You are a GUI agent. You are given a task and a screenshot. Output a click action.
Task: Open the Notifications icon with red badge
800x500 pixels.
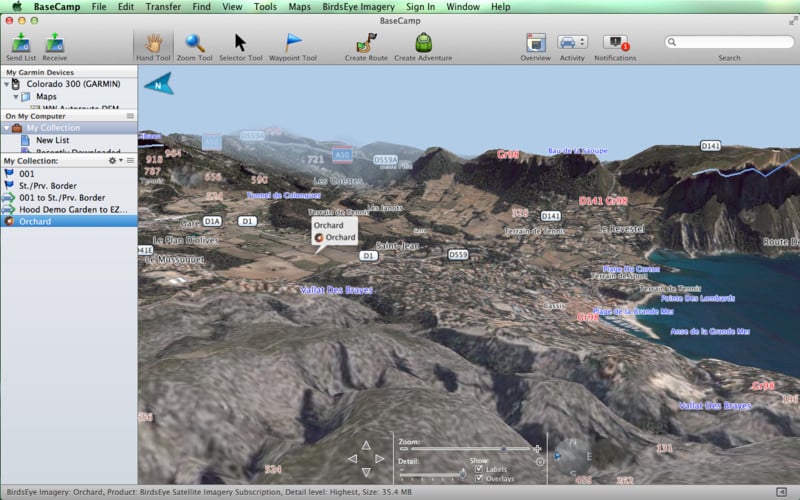(616, 43)
